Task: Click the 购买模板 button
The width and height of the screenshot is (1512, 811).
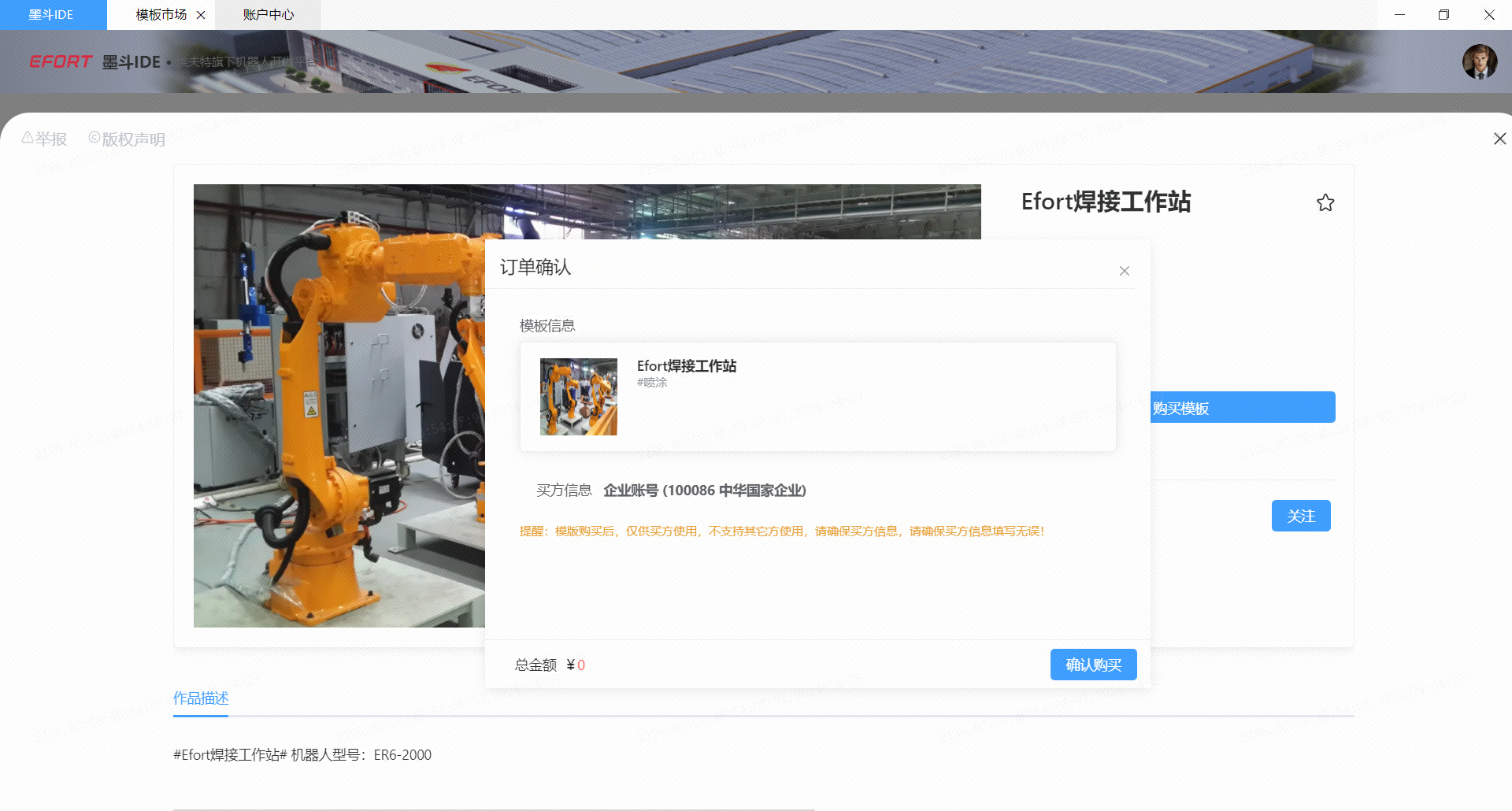Action: (1242, 407)
